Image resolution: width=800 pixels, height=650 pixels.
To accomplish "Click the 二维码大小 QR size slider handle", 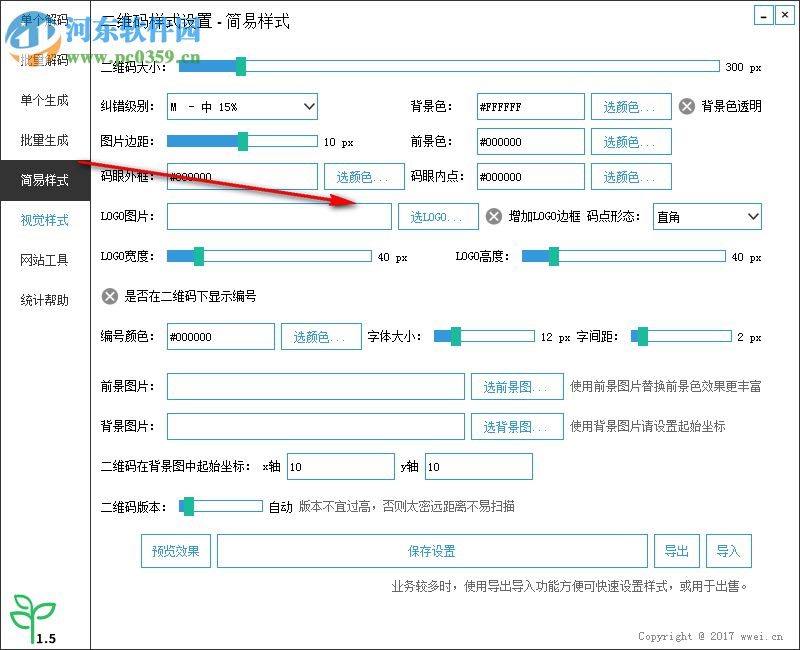I will 240,67.
